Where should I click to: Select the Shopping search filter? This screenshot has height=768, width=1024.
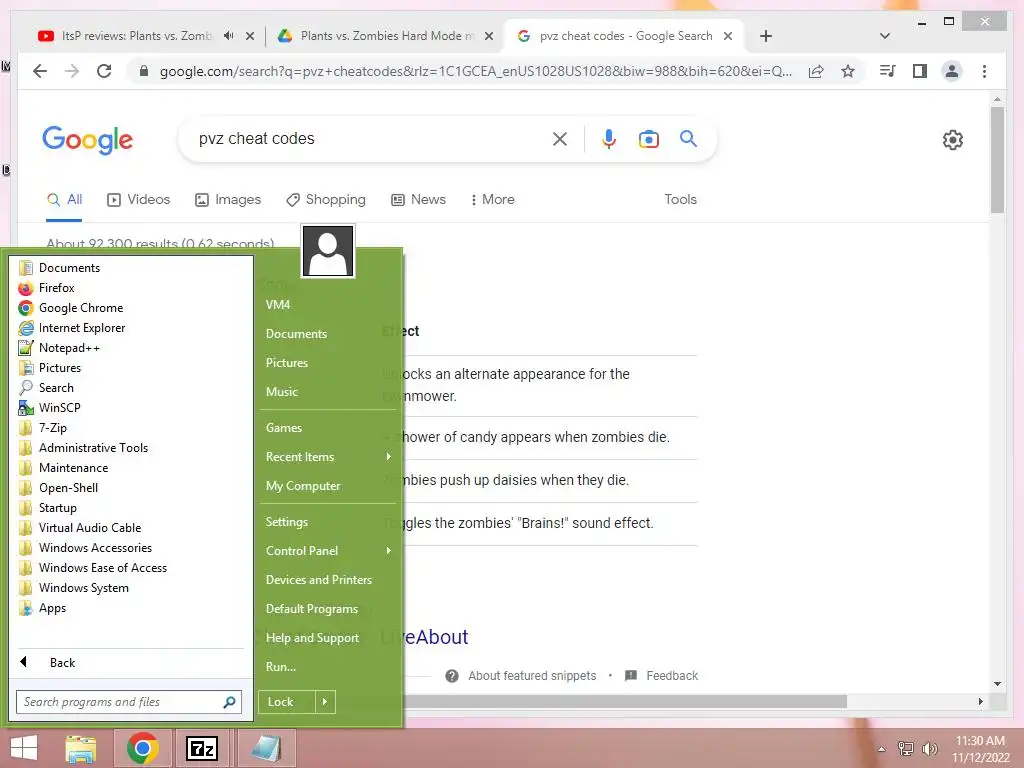tap(326, 200)
